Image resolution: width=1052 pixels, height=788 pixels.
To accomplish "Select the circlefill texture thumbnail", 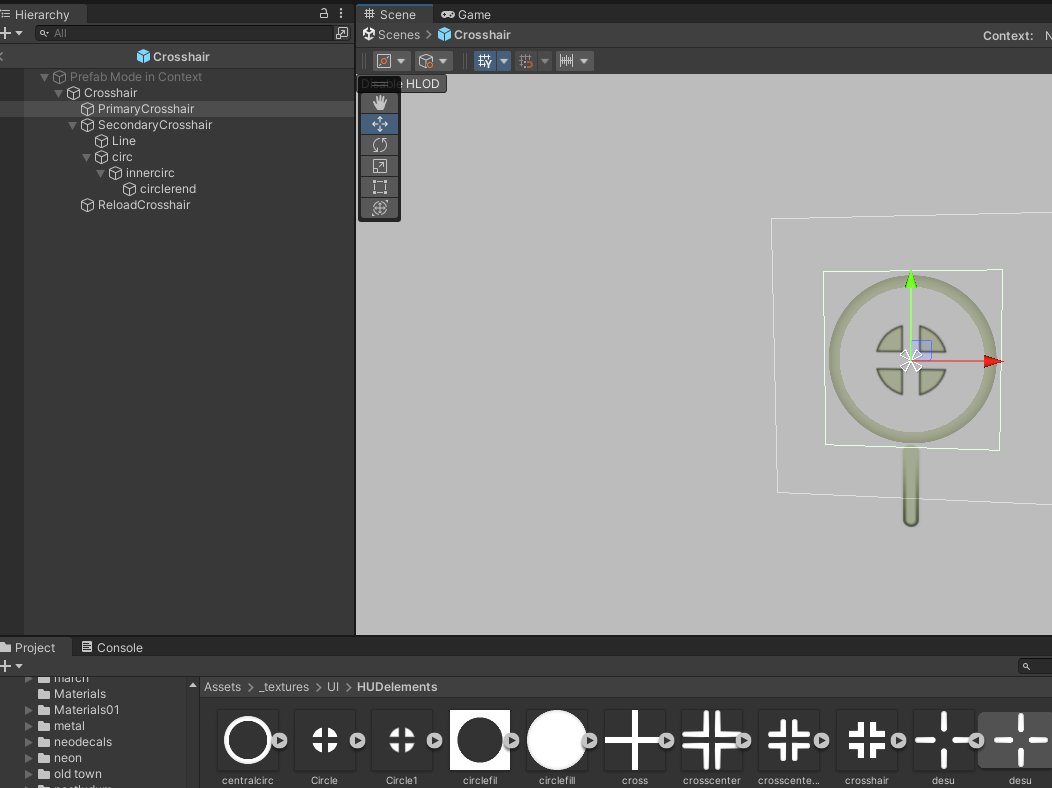I will point(557,740).
